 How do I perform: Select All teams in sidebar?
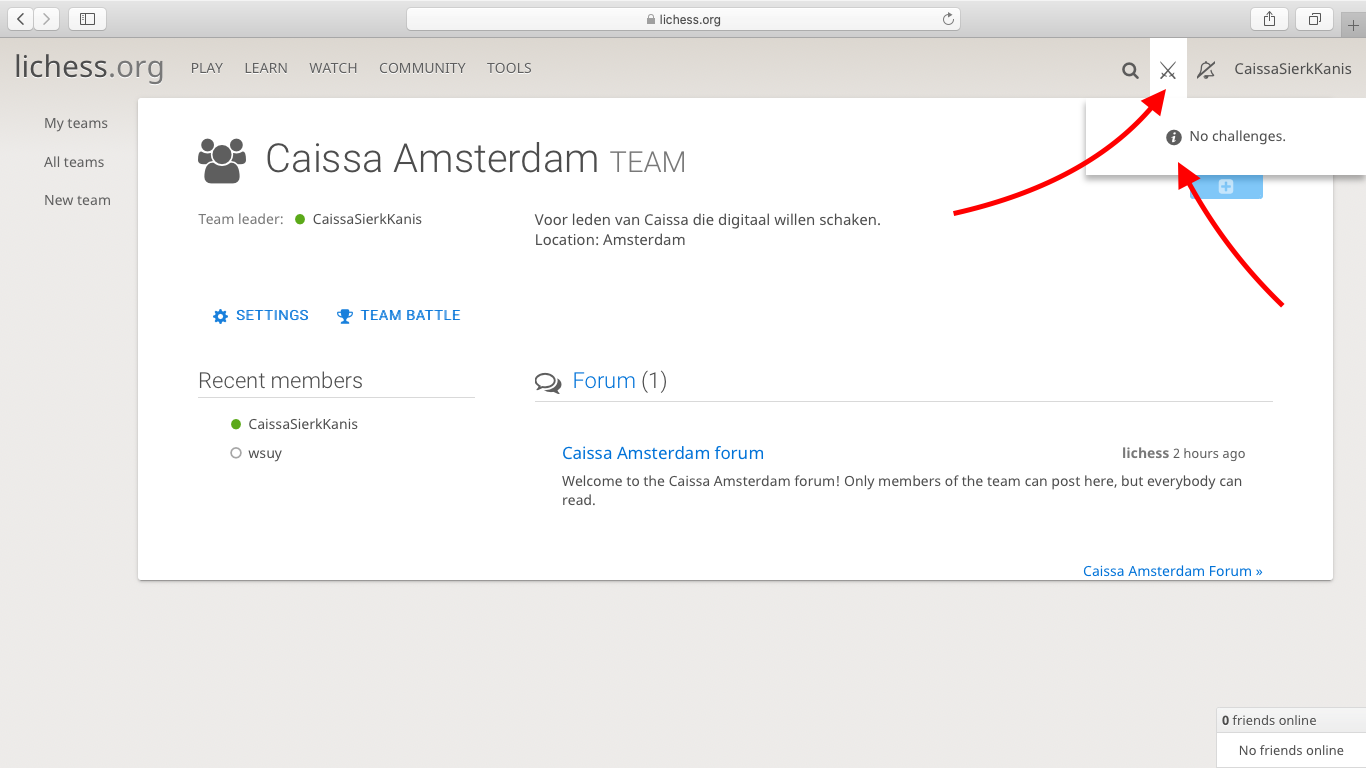pyautogui.click(x=74, y=162)
